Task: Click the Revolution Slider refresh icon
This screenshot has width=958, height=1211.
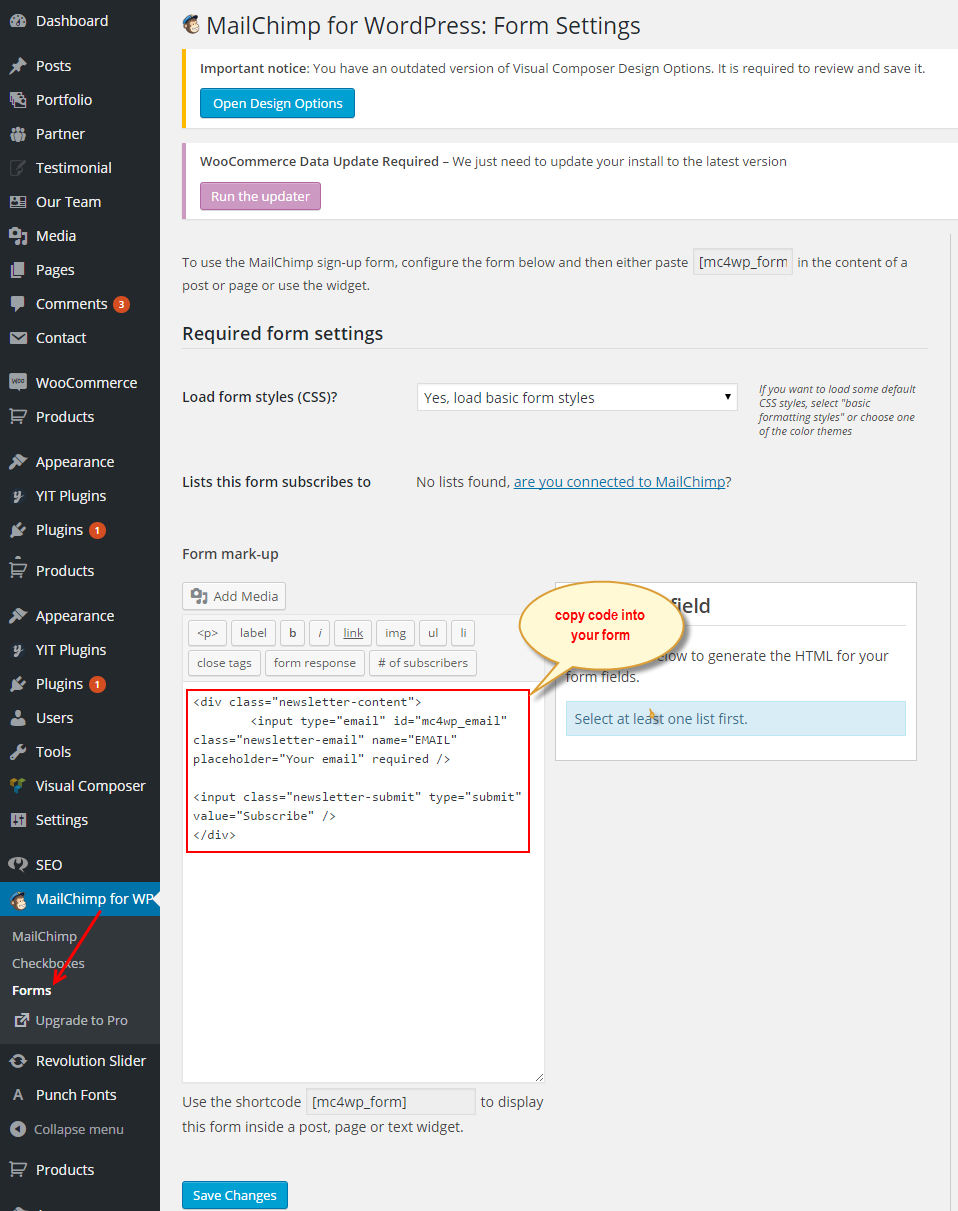Action: tap(18, 1061)
